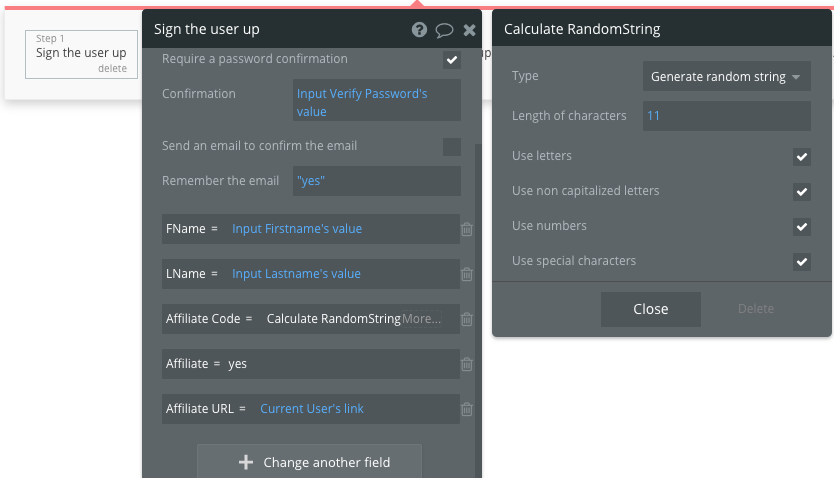Edit the Length of characters field
Viewport: 834px width, 478px height.
[726, 116]
